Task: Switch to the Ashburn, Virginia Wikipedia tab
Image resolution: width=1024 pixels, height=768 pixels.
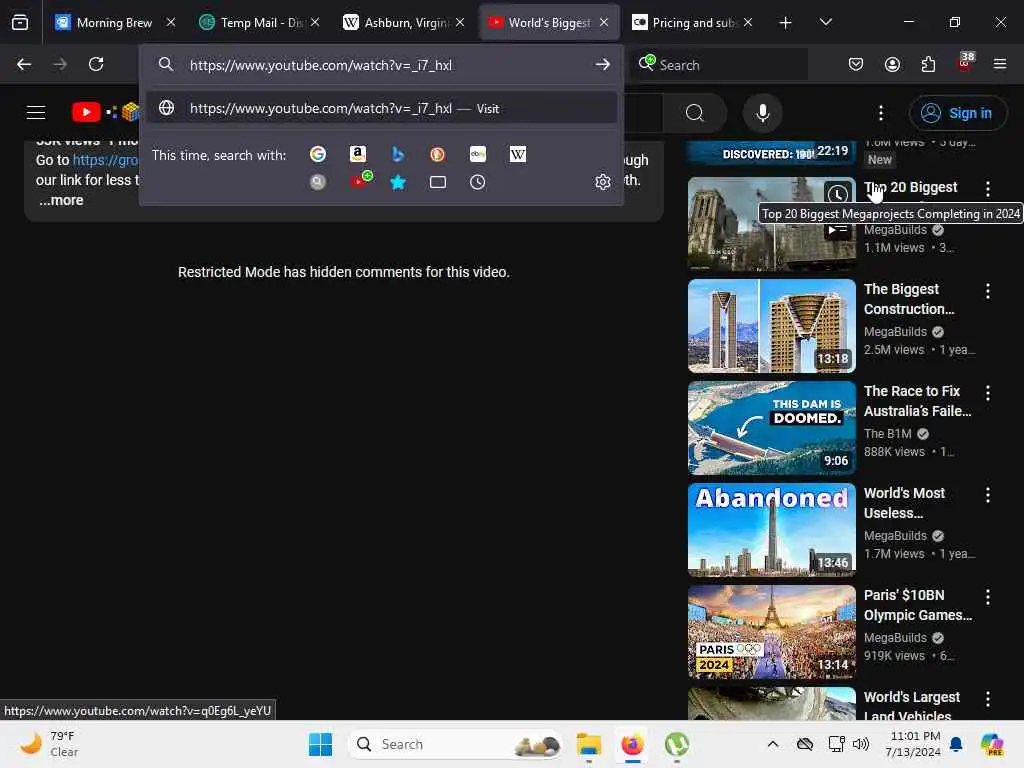Action: point(405,23)
